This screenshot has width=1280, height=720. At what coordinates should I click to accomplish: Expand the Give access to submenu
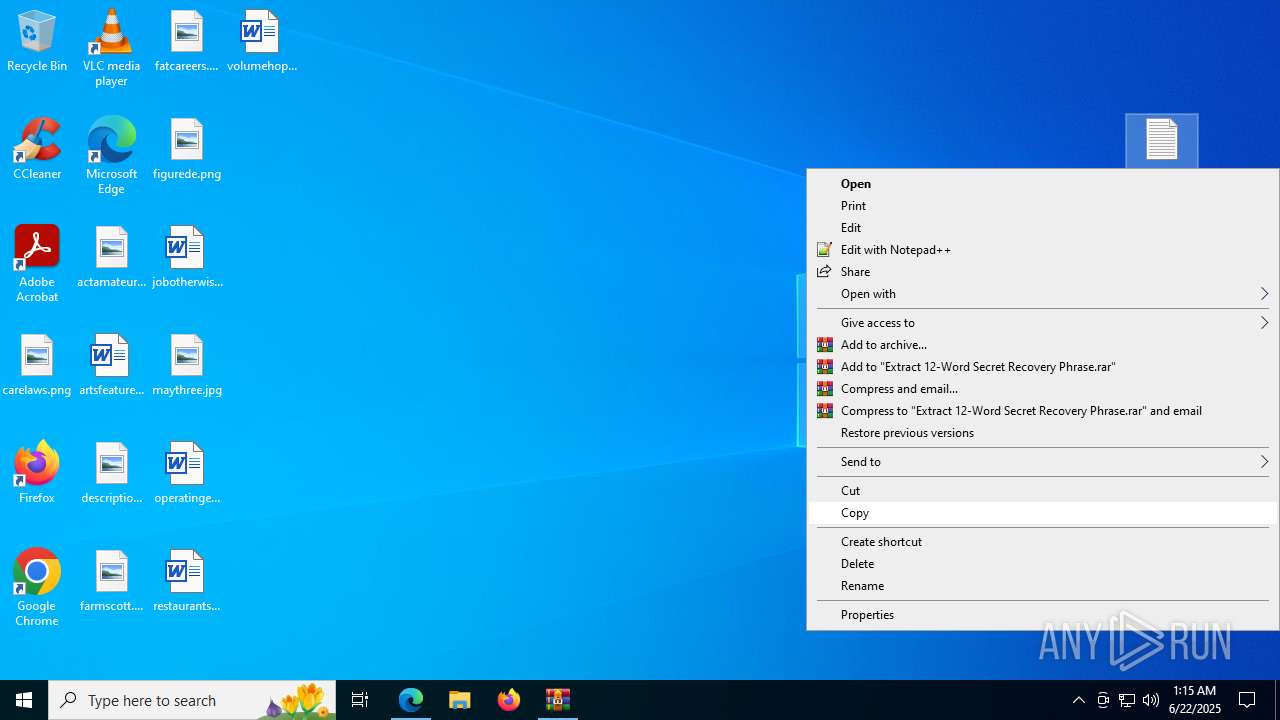click(x=1043, y=323)
